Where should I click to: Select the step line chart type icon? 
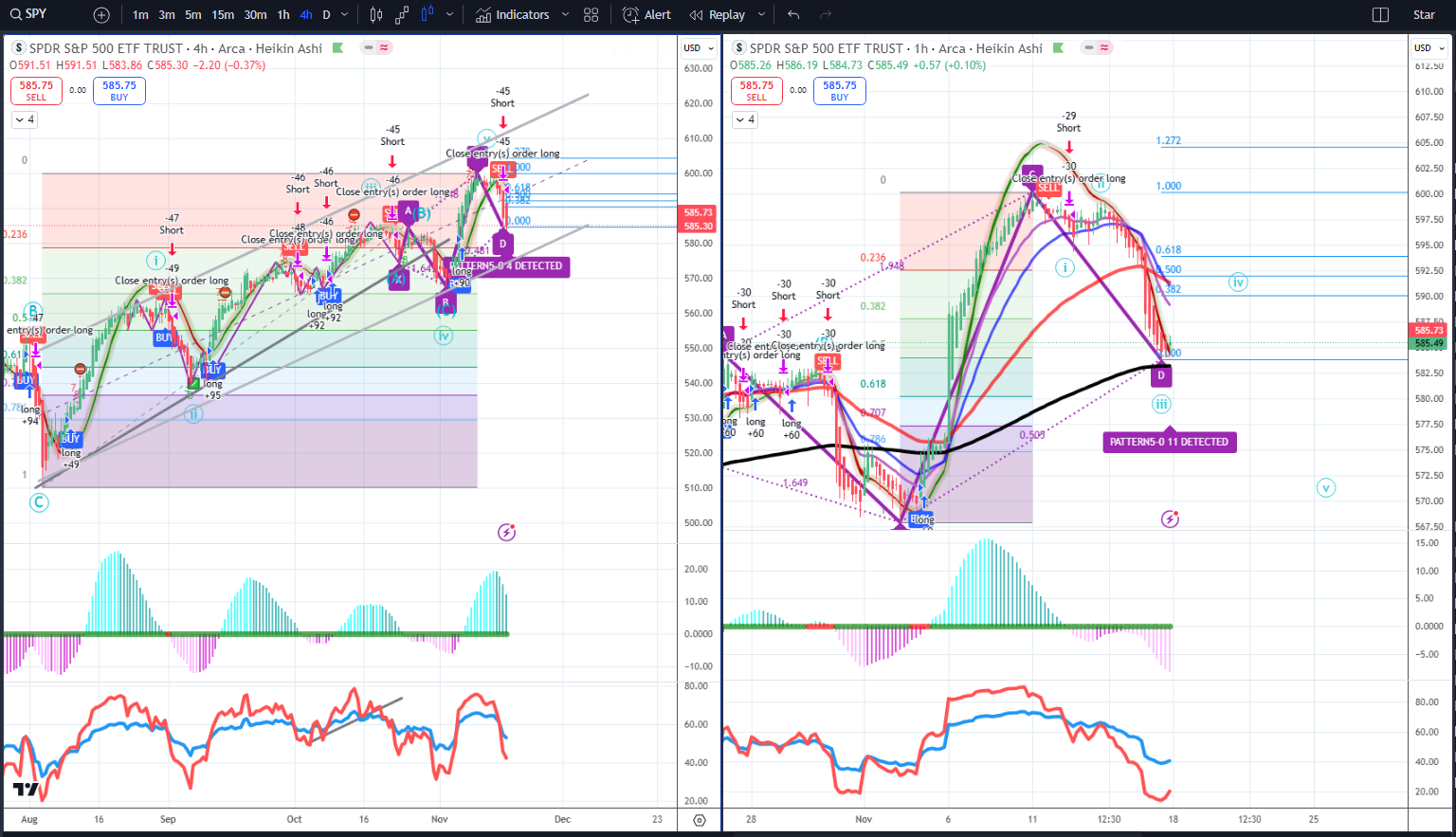[402, 15]
